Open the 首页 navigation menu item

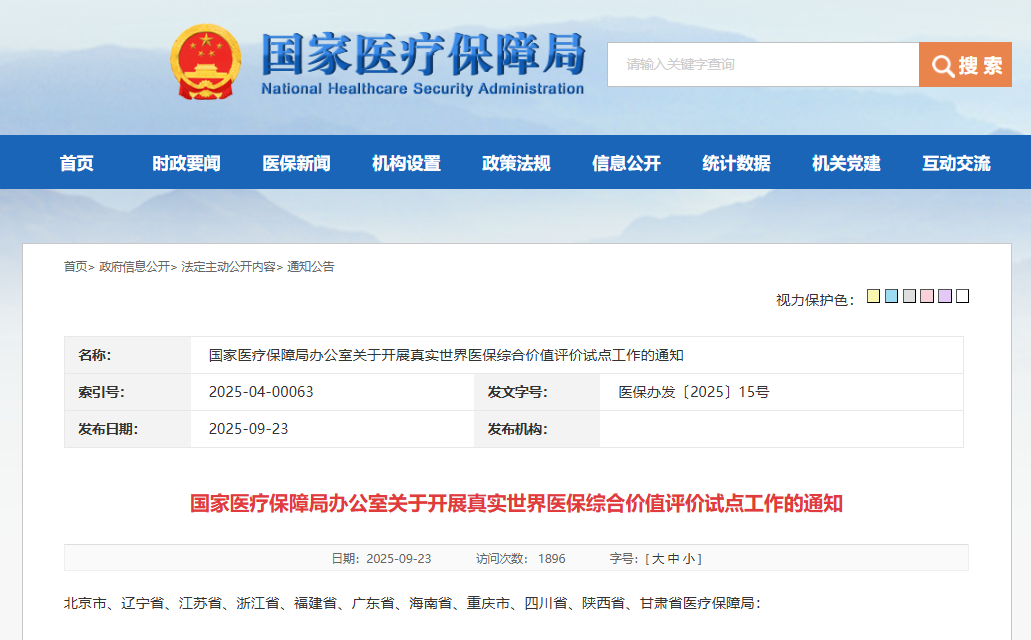coord(77,163)
